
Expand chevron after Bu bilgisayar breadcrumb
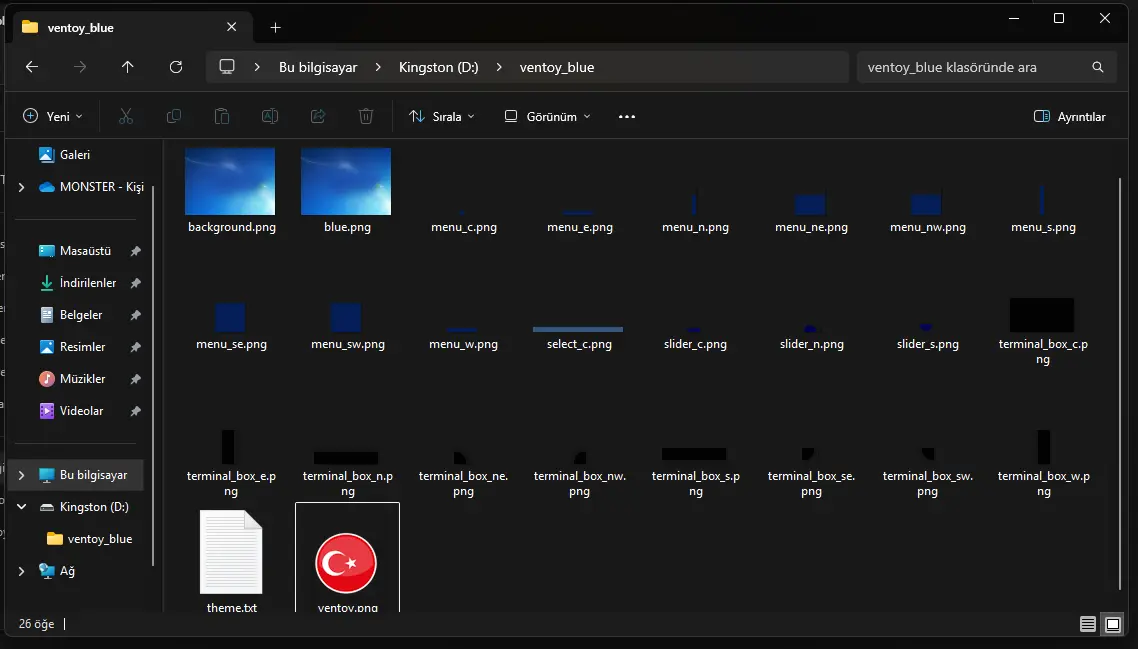coord(378,67)
